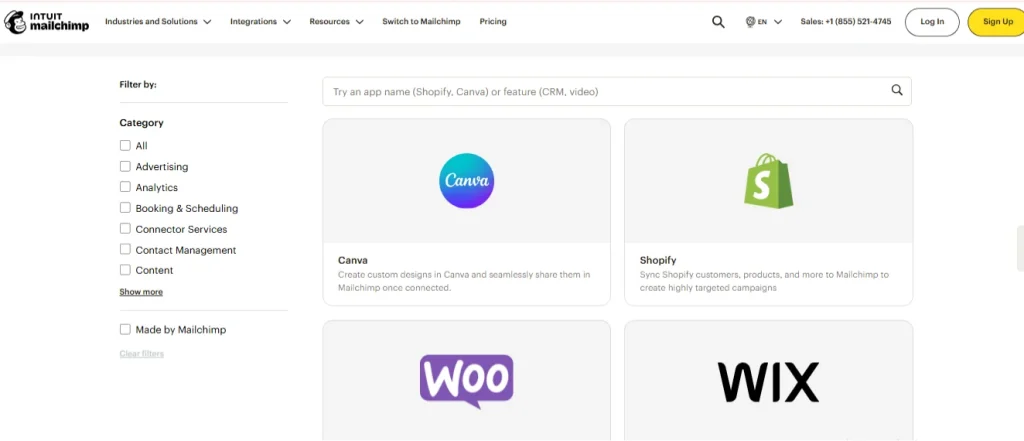The image size is (1024, 441).
Task: Enable the Analytics filter checkbox
Action: click(x=125, y=187)
